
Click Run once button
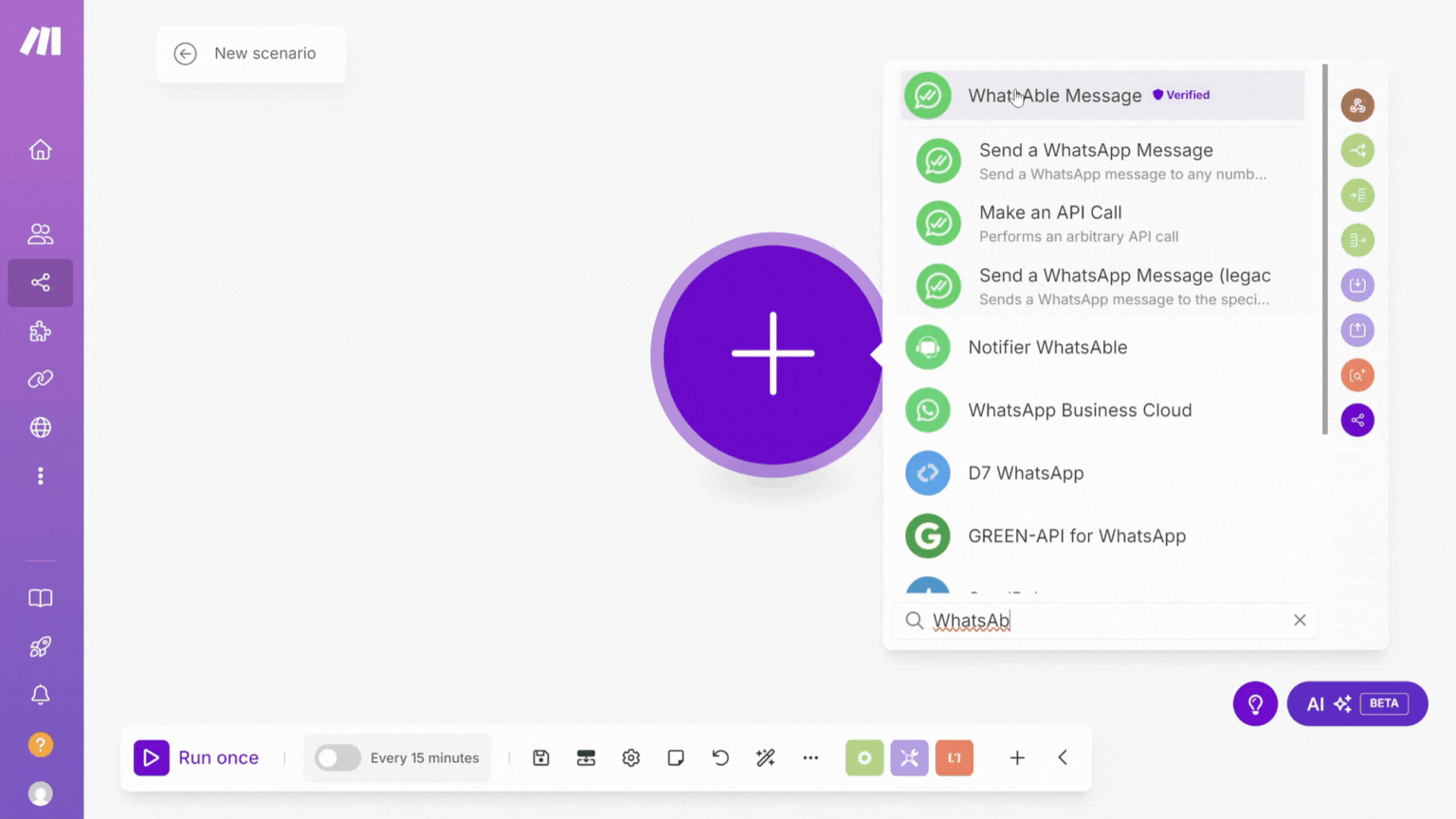click(197, 757)
